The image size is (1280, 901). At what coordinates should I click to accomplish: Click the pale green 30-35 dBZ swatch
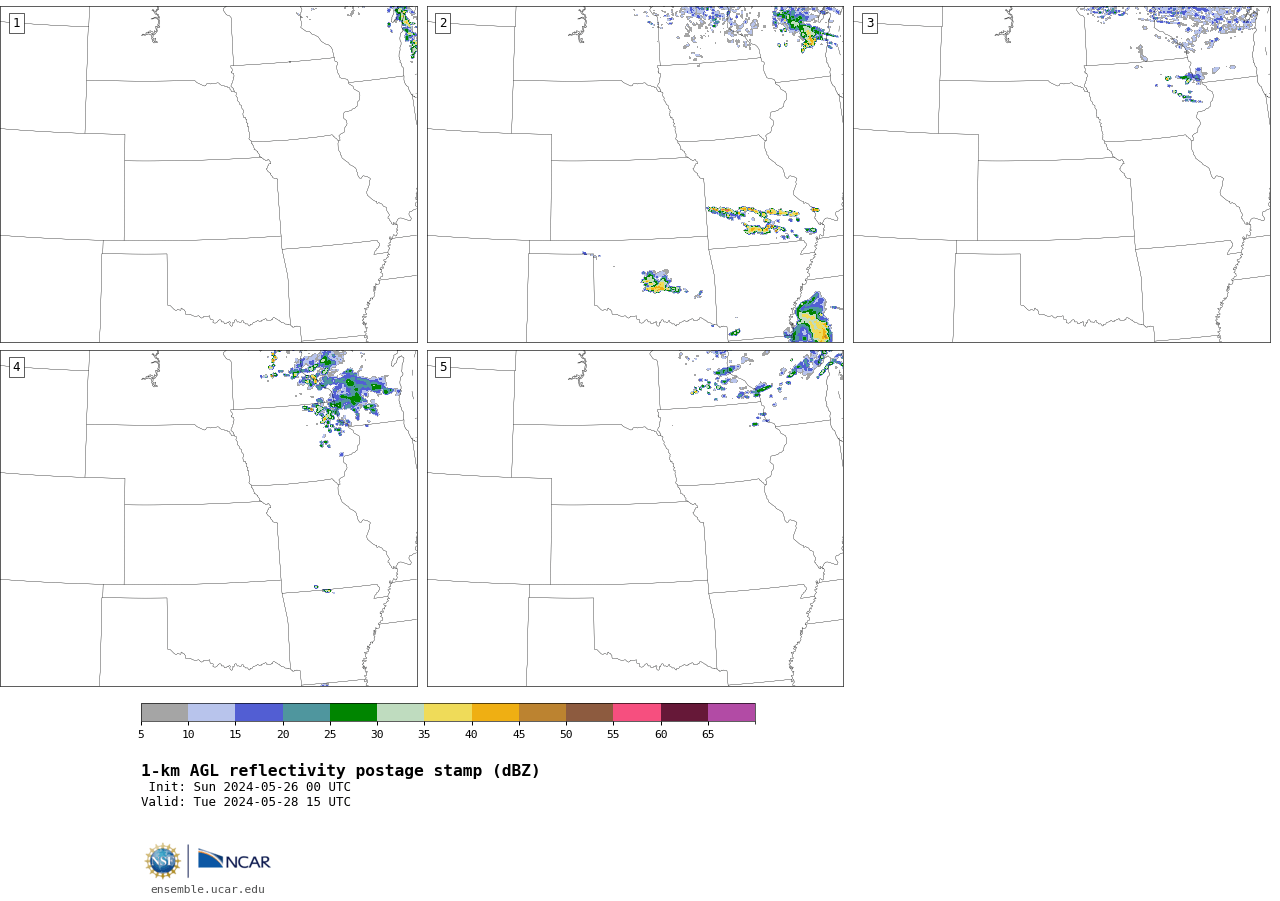tap(401, 712)
